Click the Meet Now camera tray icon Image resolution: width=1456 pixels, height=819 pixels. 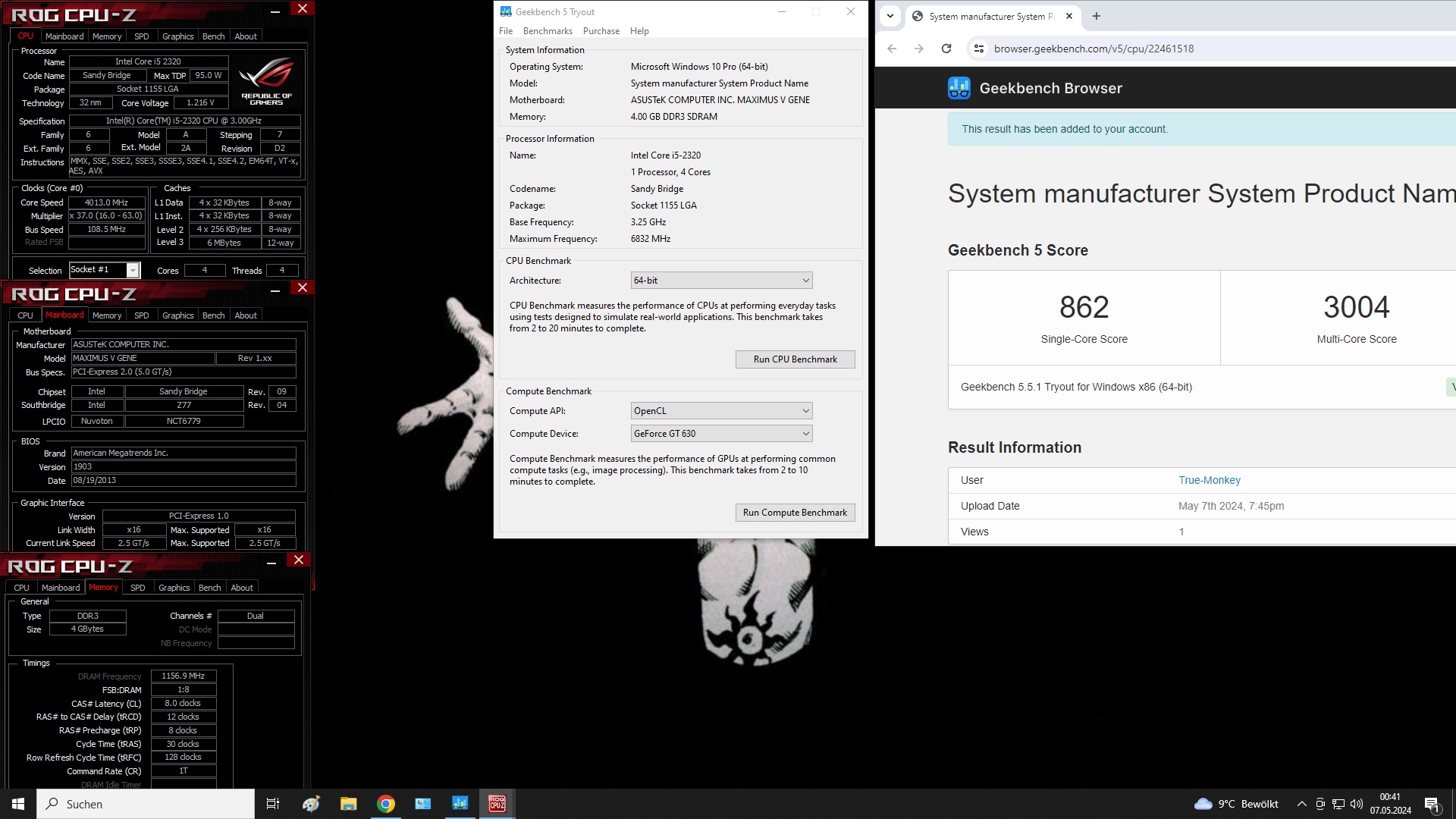(x=1320, y=804)
